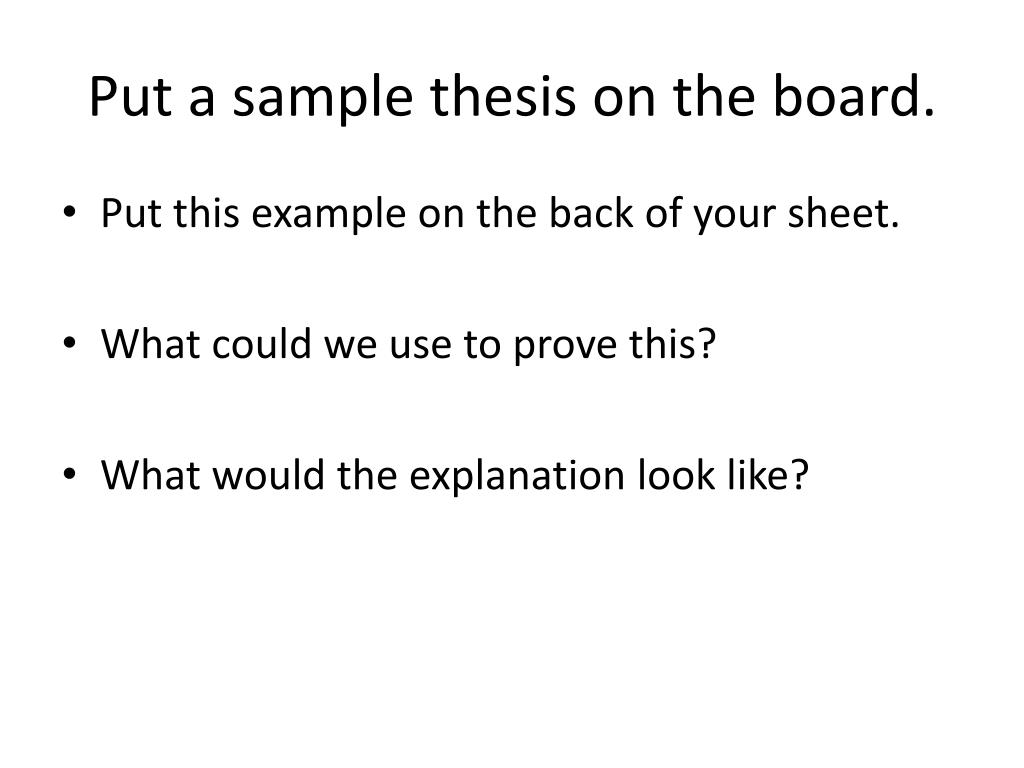The image size is (1024, 768).
Task: Select the first bullet point marker
Action: pos(70,212)
